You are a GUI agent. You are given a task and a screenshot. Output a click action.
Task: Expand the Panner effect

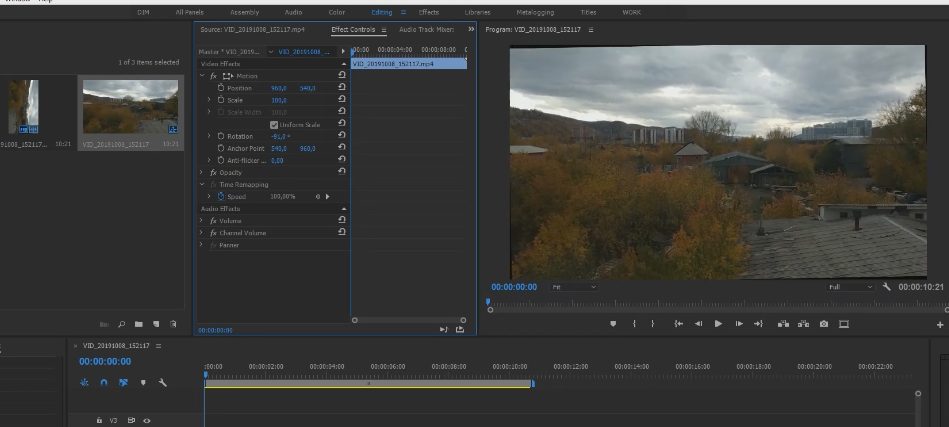202,245
